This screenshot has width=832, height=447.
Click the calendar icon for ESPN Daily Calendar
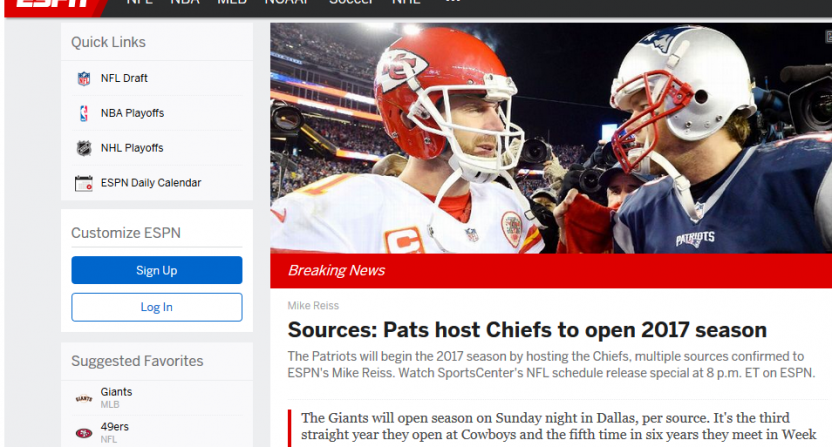[84, 183]
